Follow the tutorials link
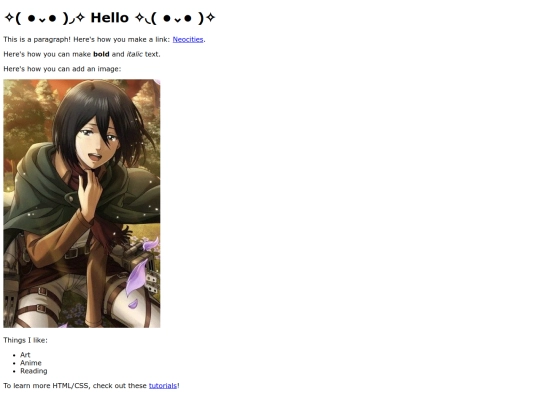 163,386
